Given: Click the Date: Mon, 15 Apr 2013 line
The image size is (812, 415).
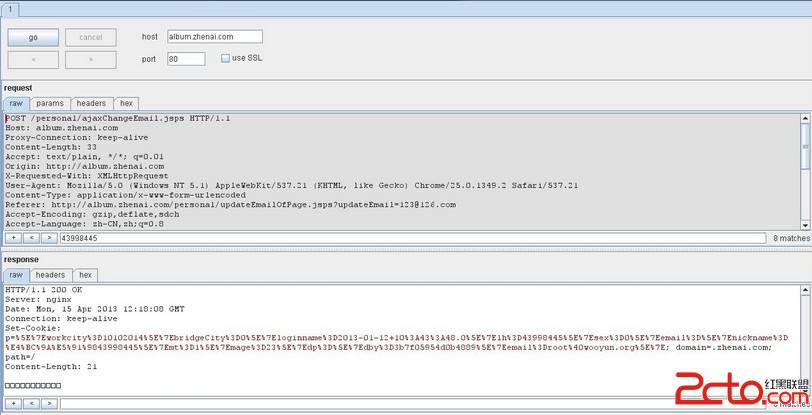Looking at the screenshot, I should (x=94, y=309).
